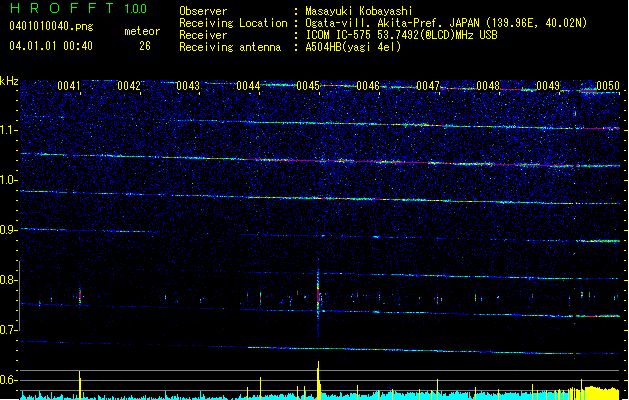Click the 0.8 frequency axis label

pos(9,280)
